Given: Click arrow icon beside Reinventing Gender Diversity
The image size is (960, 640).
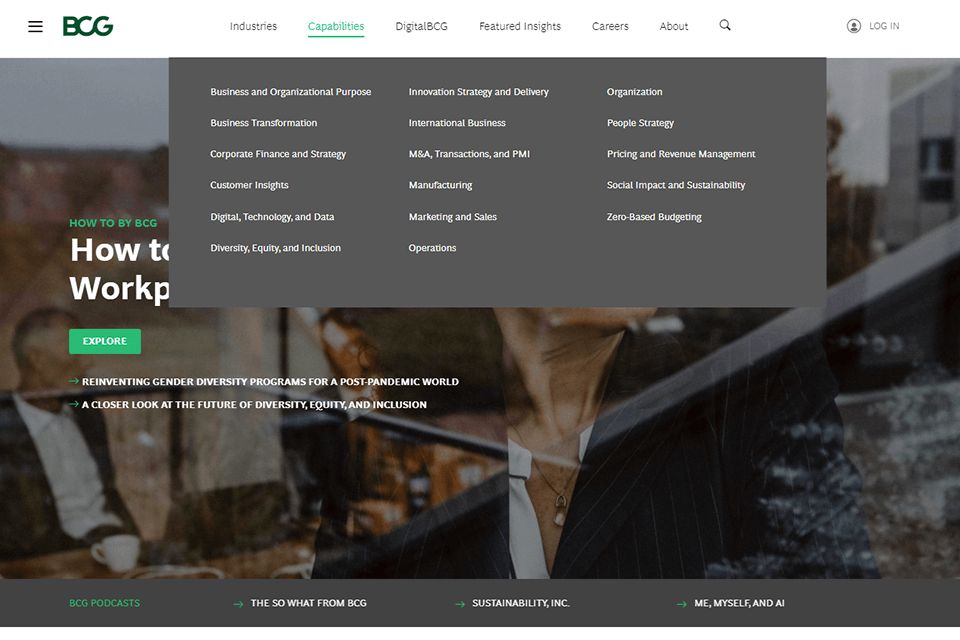Looking at the screenshot, I should 74,381.
